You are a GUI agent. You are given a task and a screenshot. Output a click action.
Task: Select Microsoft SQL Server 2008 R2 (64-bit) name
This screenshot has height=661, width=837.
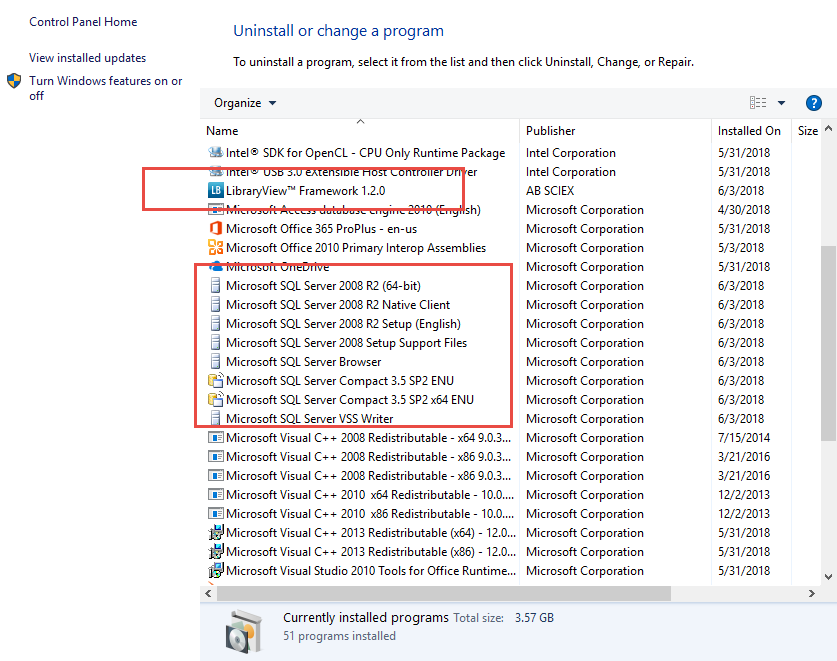tap(323, 286)
